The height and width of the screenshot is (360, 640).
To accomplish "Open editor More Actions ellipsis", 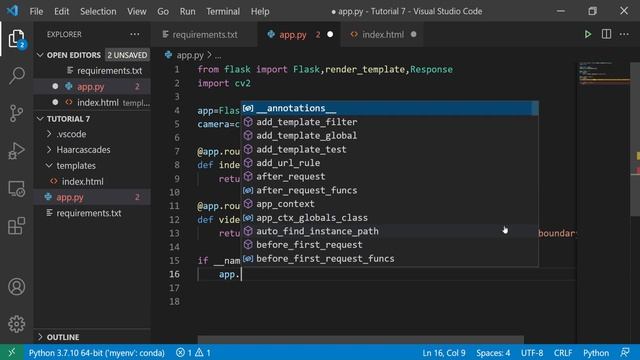I will tap(624, 34).
